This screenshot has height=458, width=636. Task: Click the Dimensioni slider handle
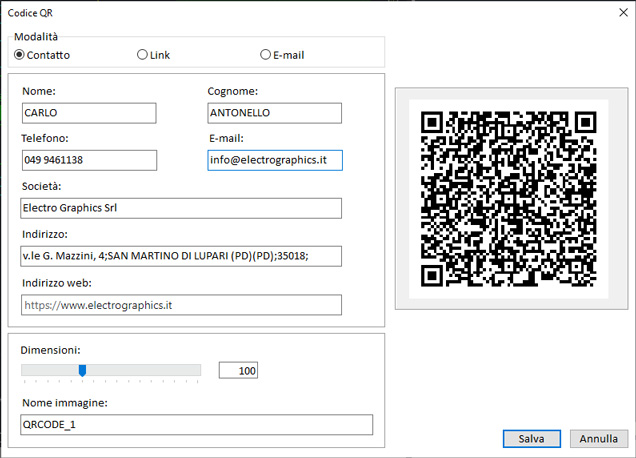pyautogui.click(x=82, y=370)
